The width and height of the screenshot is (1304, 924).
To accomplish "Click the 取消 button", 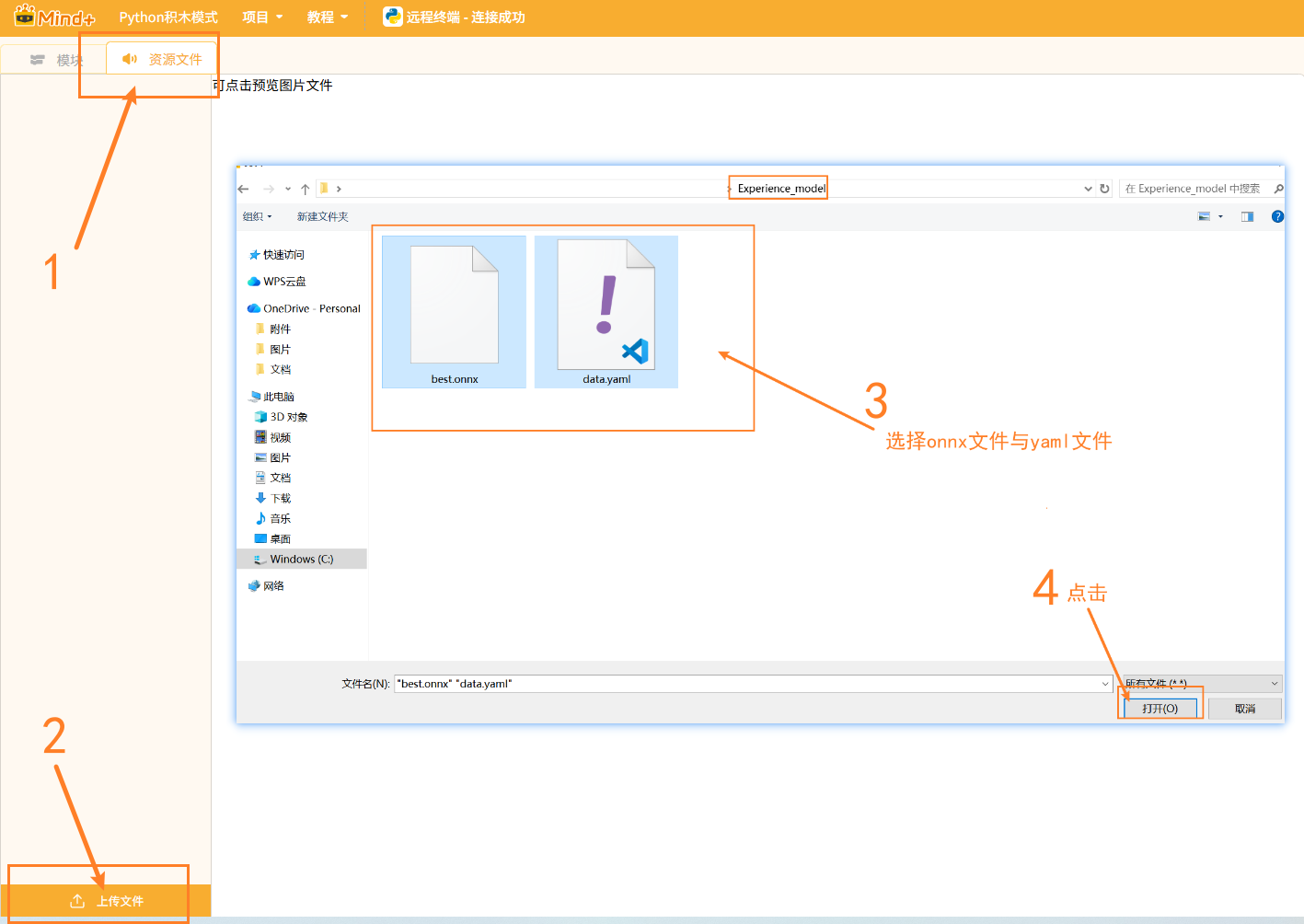I will click(1244, 708).
